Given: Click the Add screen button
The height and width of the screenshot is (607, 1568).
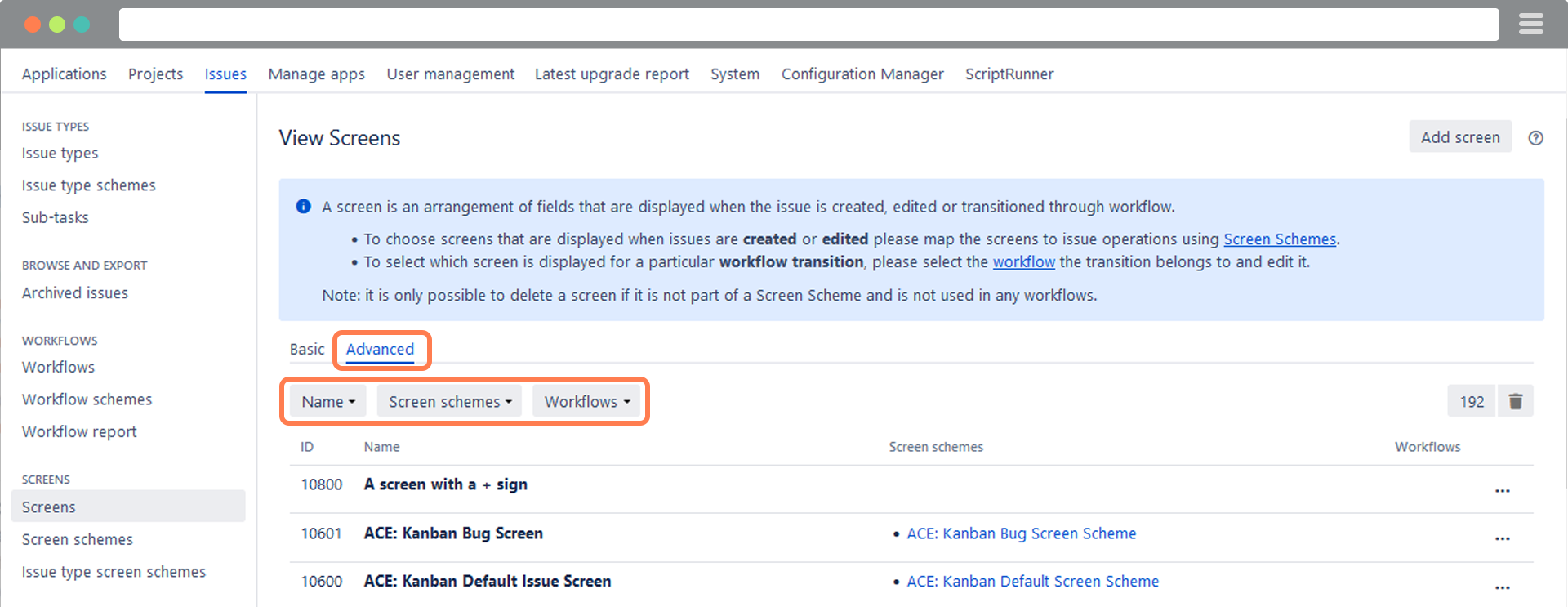Looking at the screenshot, I should coord(1459,137).
